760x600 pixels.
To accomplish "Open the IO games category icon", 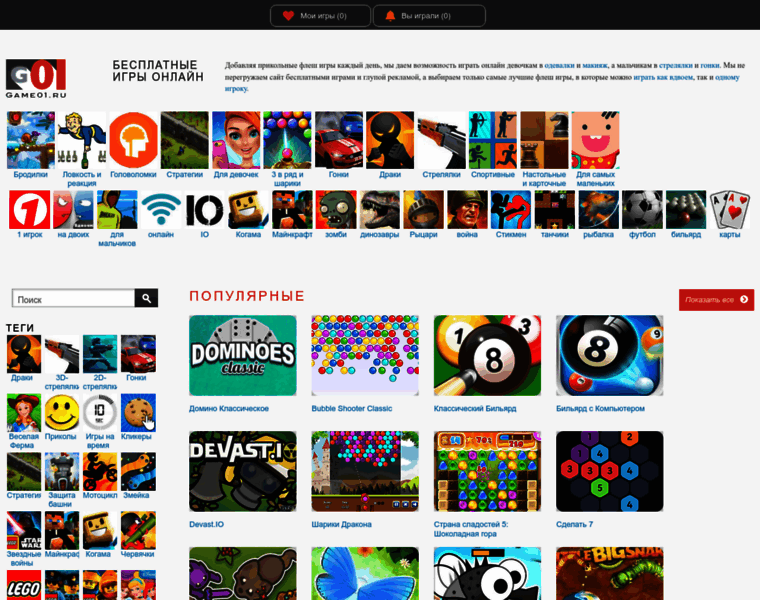I will (205, 209).
